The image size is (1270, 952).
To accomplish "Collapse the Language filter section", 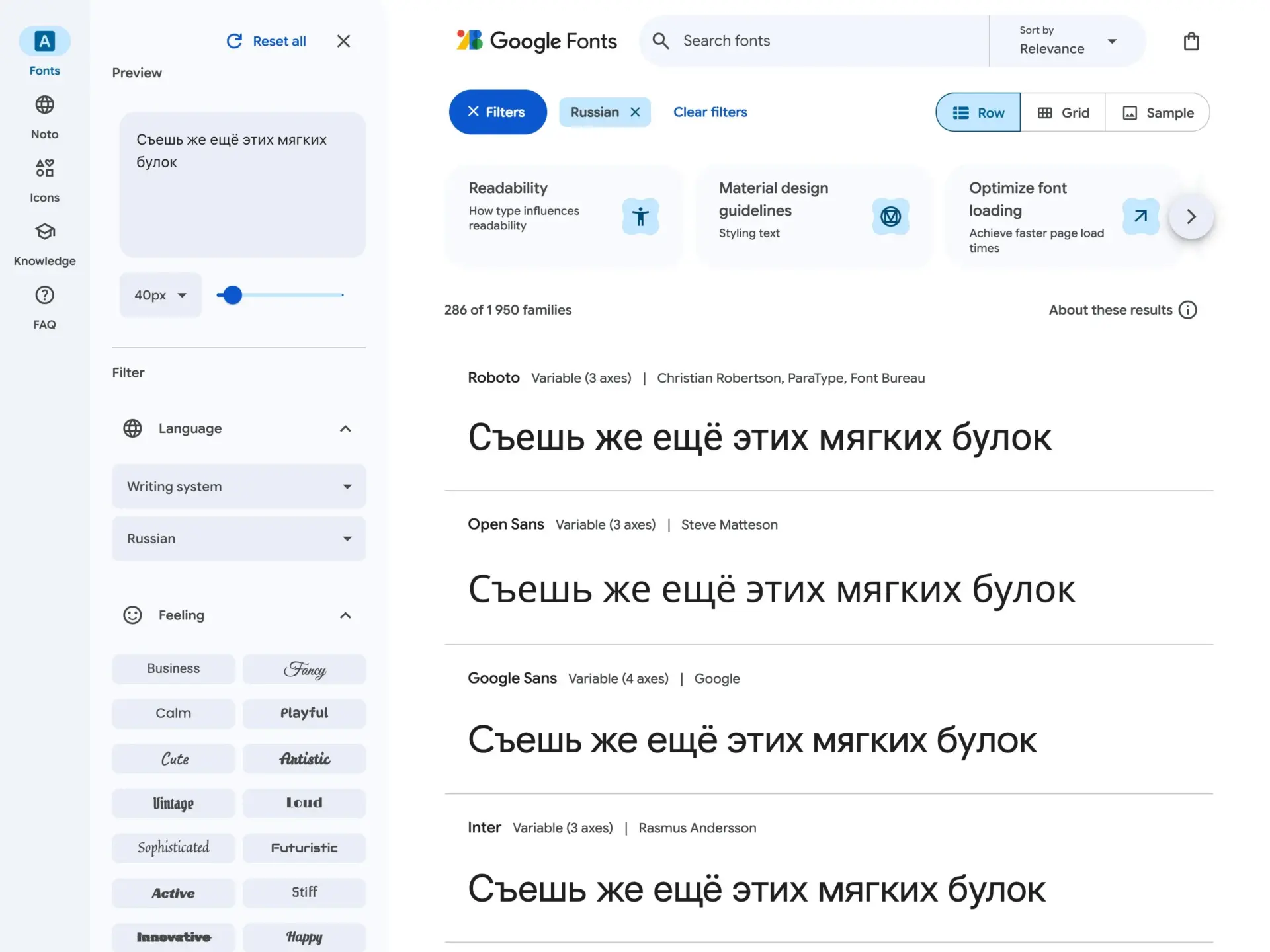I will [345, 428].
